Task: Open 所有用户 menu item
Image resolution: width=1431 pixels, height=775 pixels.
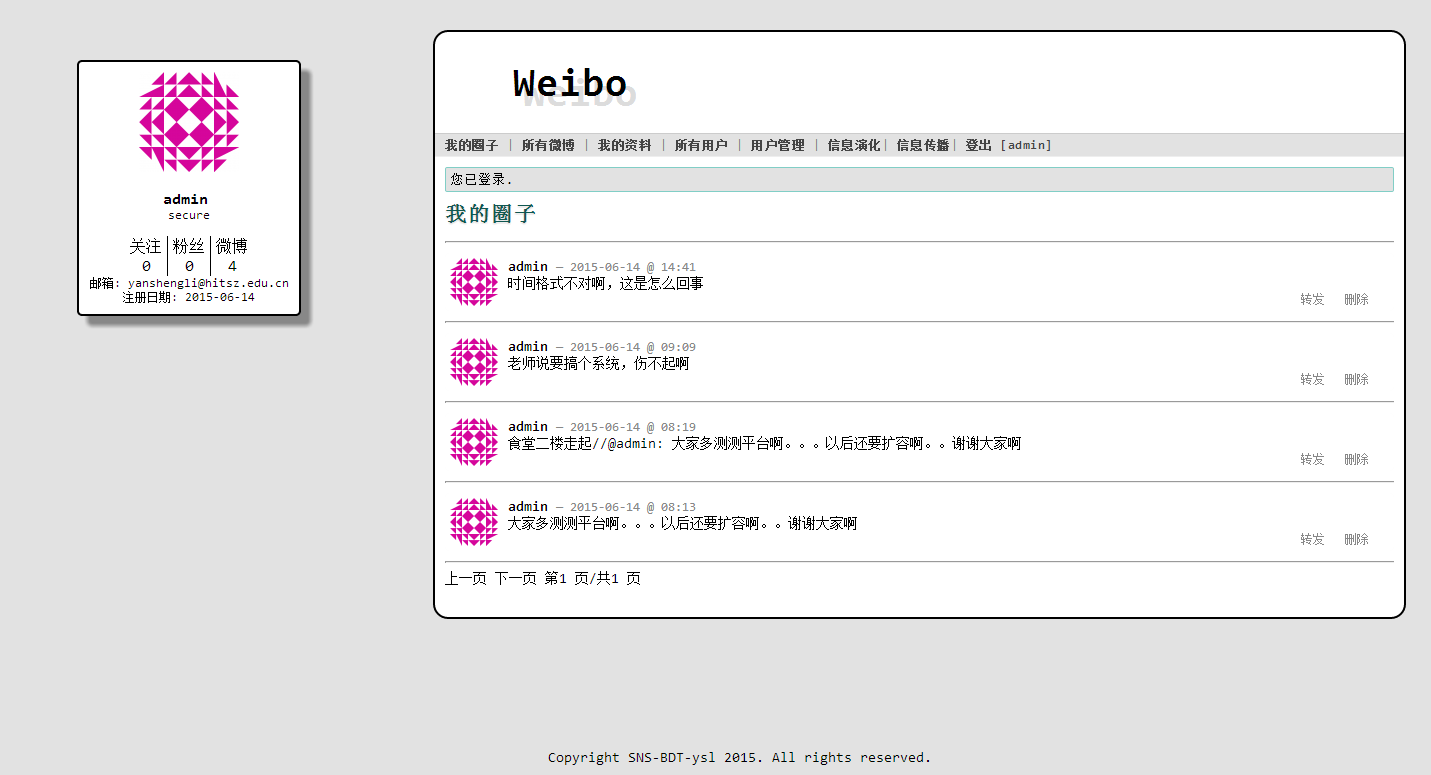Action: click(x=701, y=145)
